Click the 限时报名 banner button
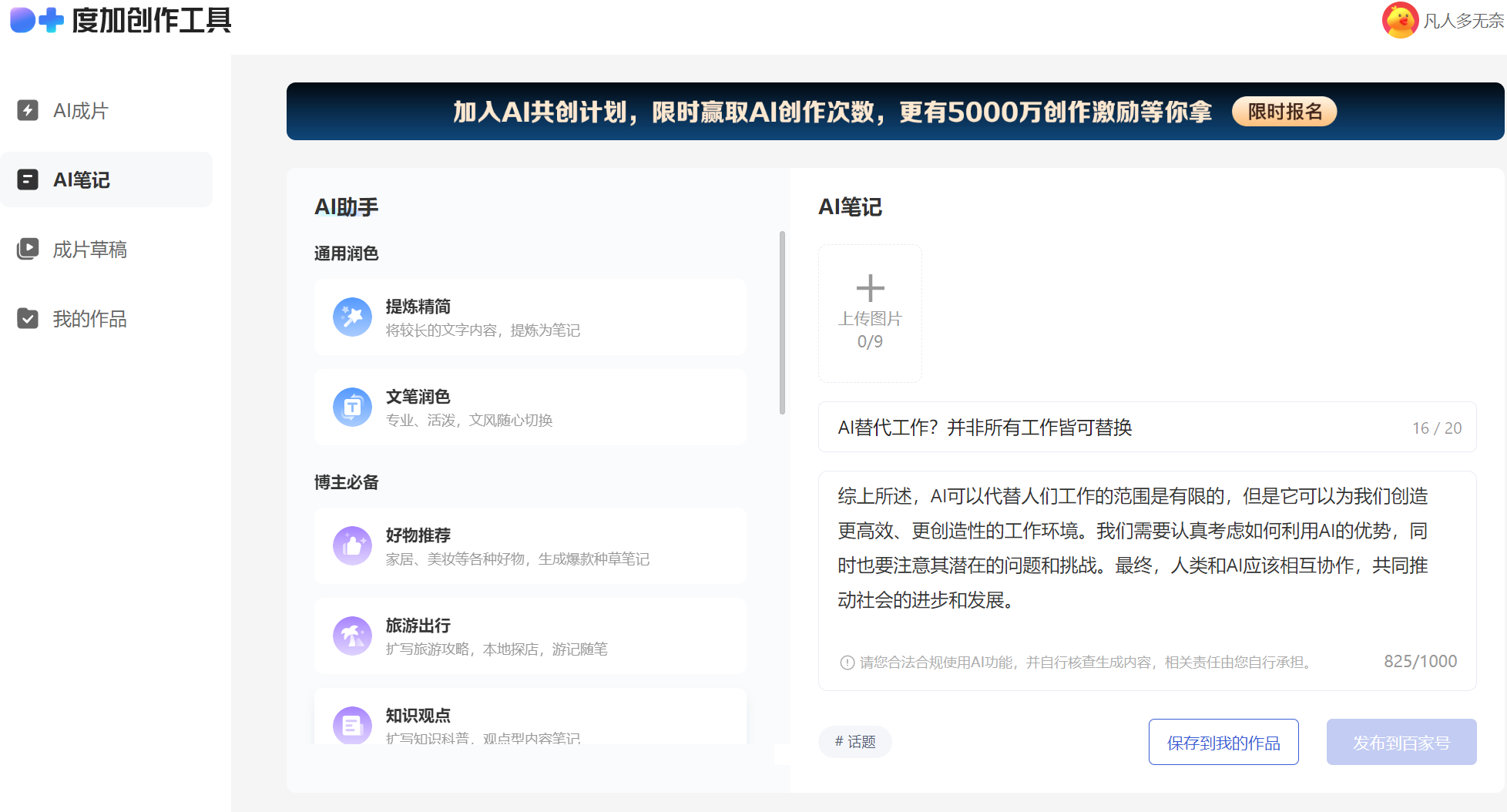The image size is (1507, 812). click(x=1284, y=111)
